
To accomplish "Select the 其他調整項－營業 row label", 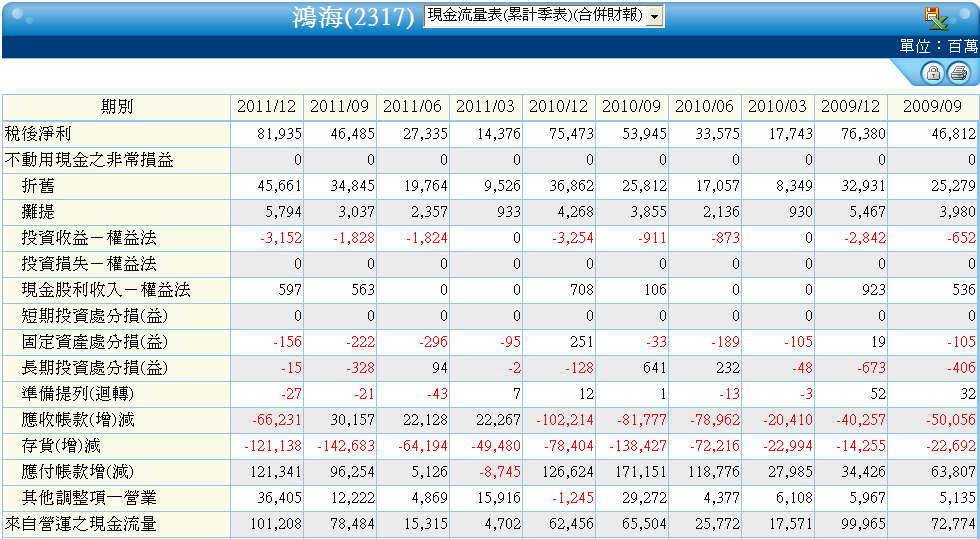I will point(89,498).
